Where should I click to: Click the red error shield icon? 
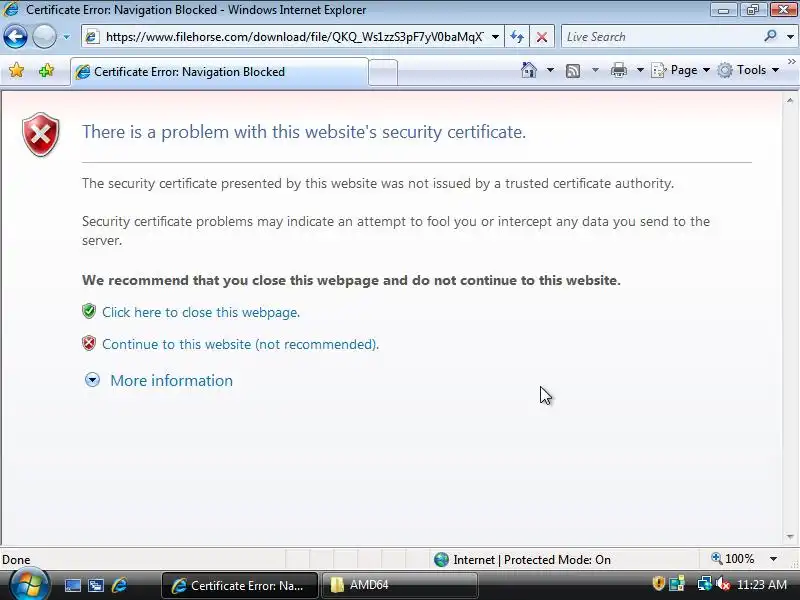41,135
